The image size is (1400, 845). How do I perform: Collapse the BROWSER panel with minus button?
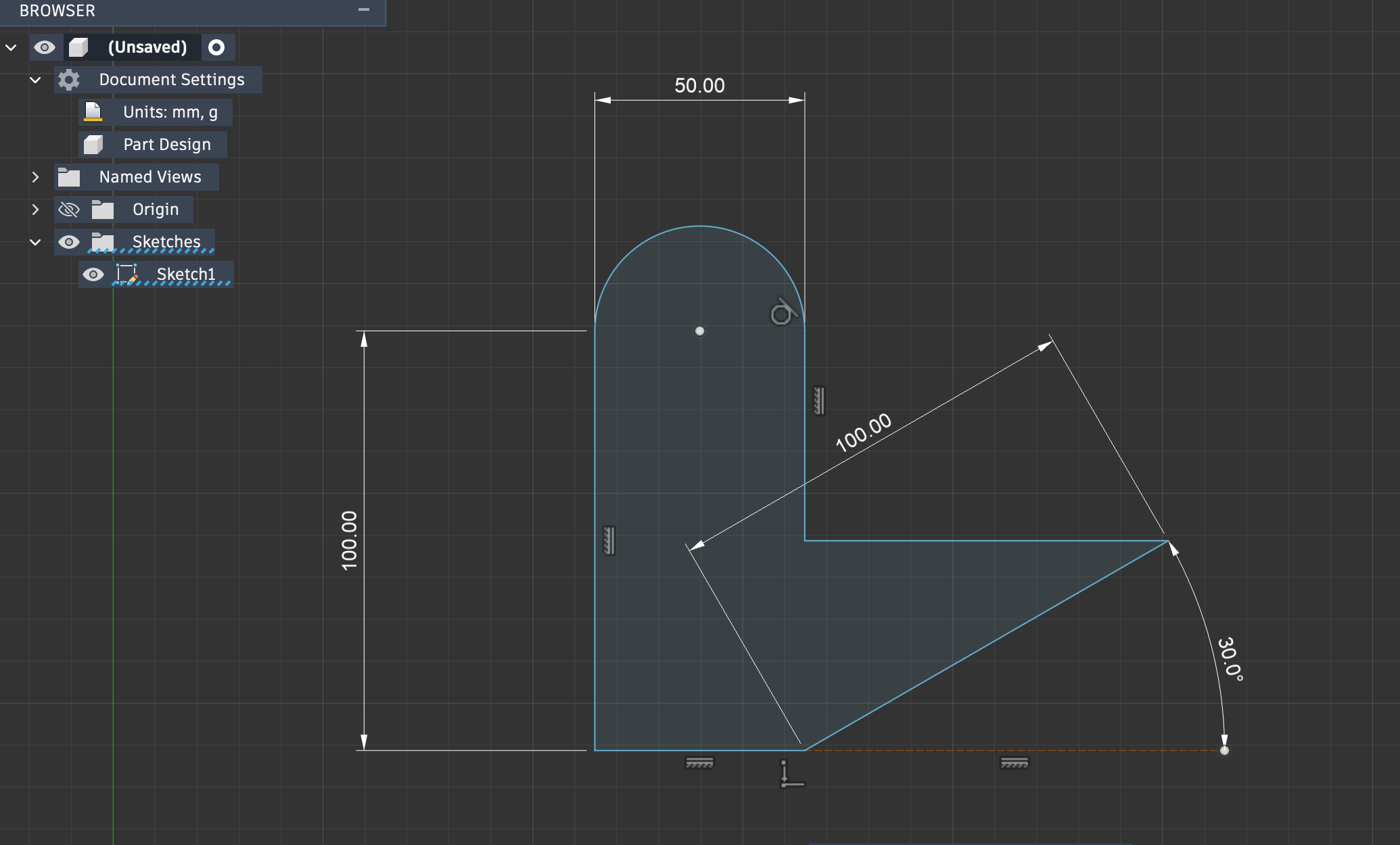[364, 9]
